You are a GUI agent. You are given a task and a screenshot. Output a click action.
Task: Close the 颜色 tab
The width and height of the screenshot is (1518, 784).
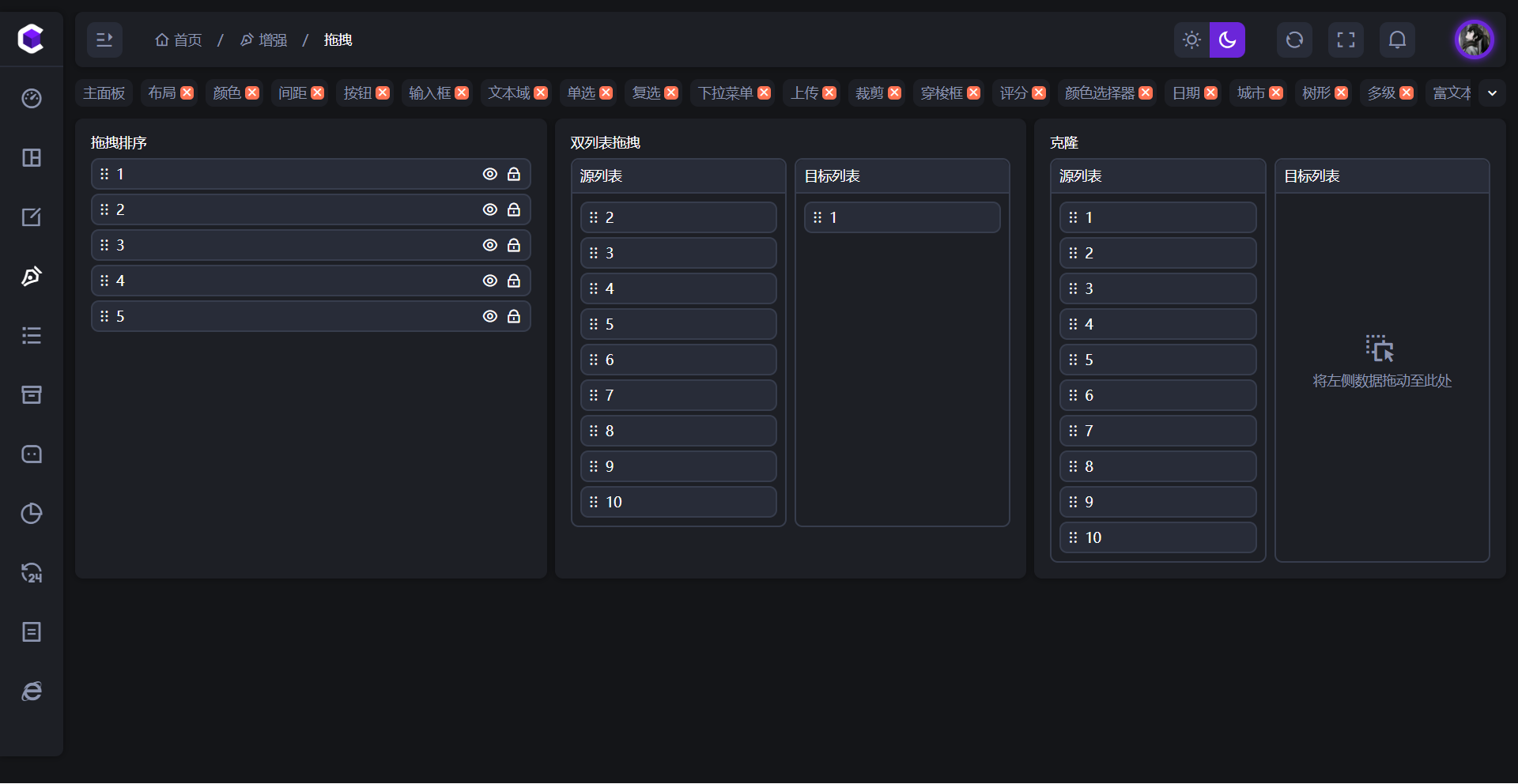pos(252,93)
